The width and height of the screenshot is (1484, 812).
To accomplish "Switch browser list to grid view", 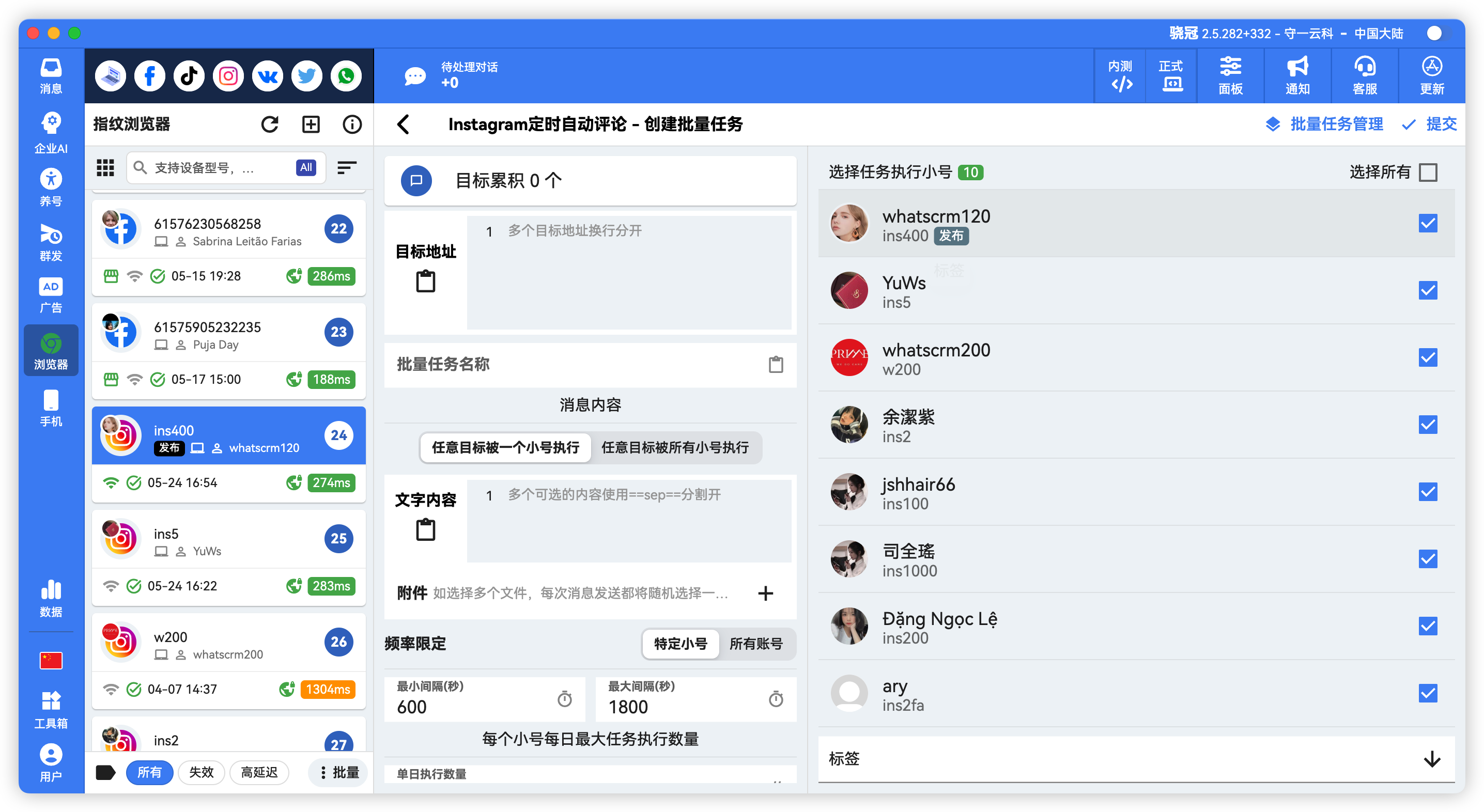I will click(x=105, y=167).
